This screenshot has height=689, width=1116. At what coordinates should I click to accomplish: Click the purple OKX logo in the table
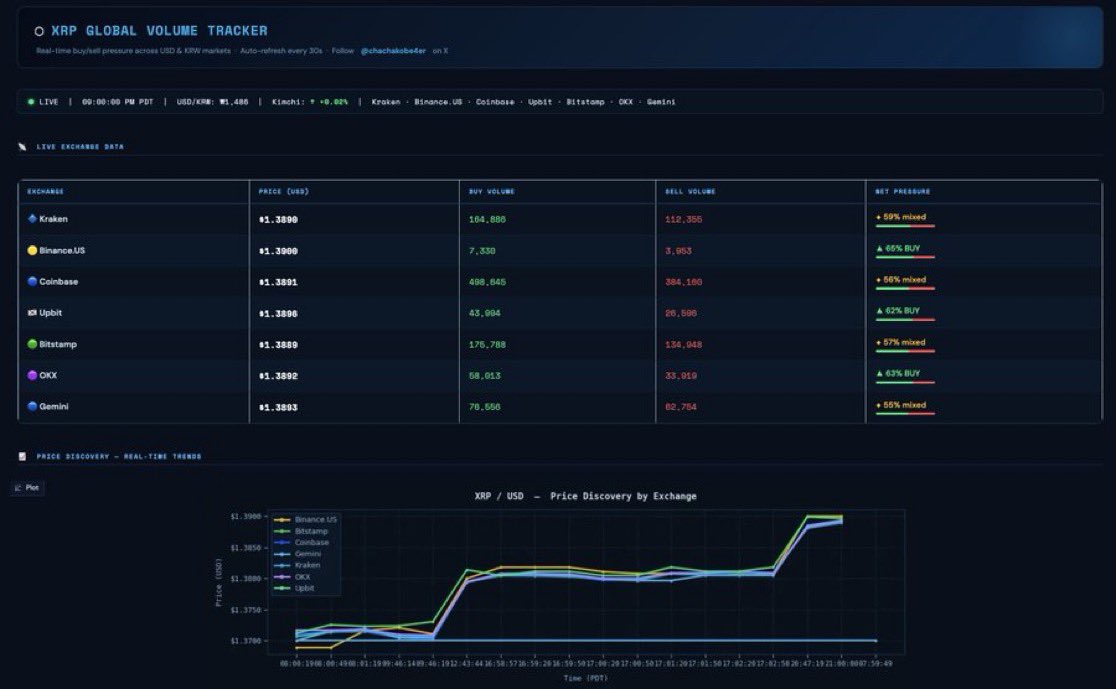pos(32,375)
